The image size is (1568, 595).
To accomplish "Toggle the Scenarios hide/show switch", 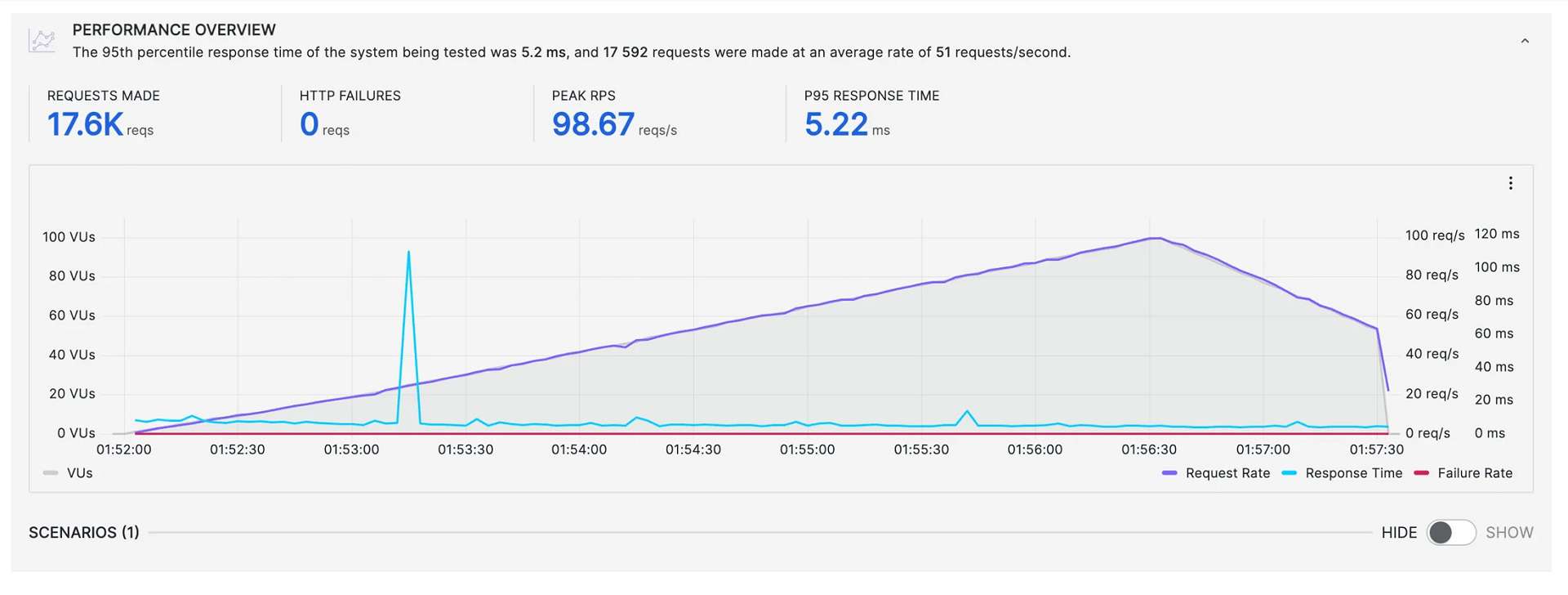I will (x=1451, y=533).
